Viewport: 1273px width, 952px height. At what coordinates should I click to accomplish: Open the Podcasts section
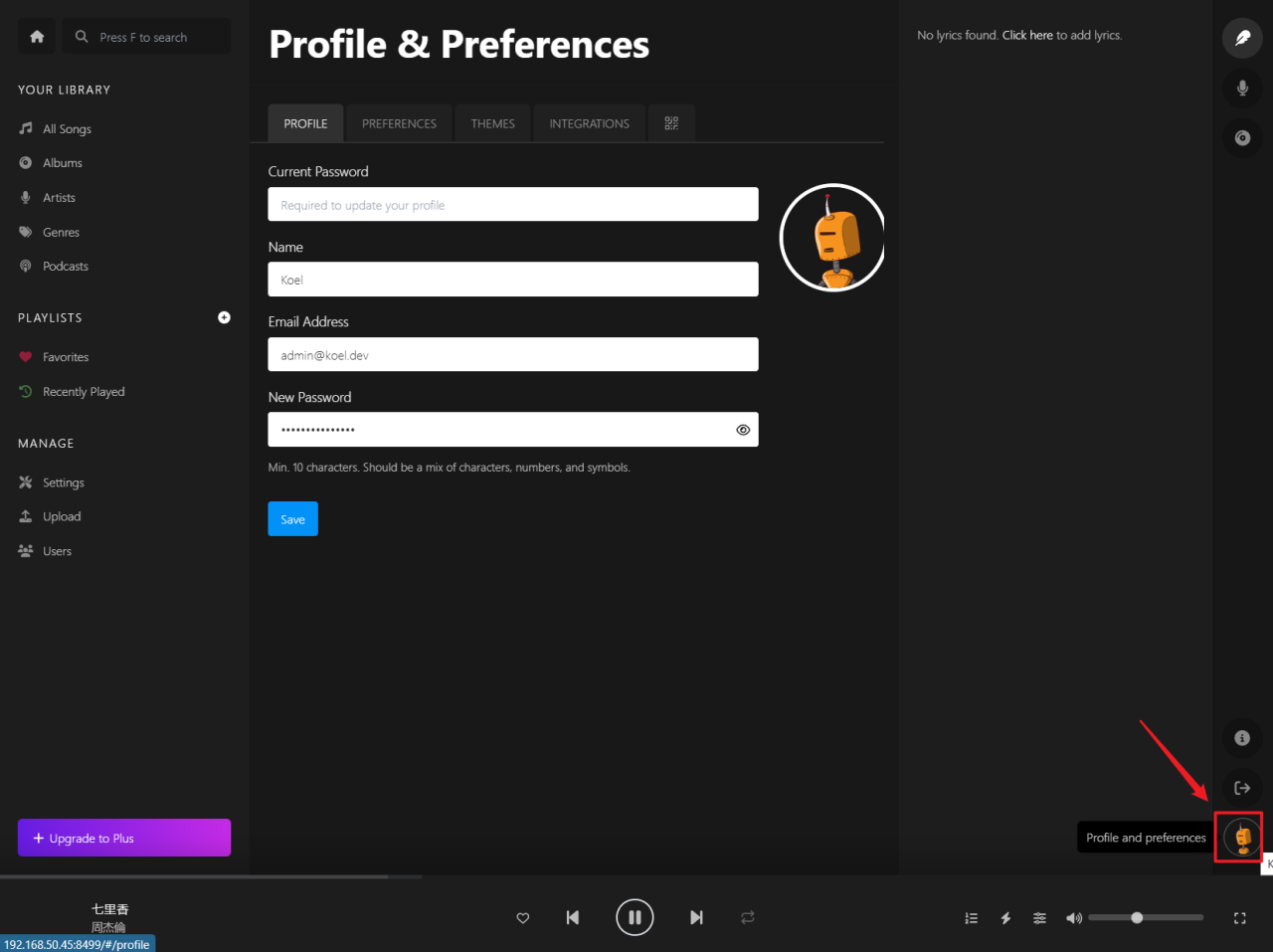coord(65,267)
